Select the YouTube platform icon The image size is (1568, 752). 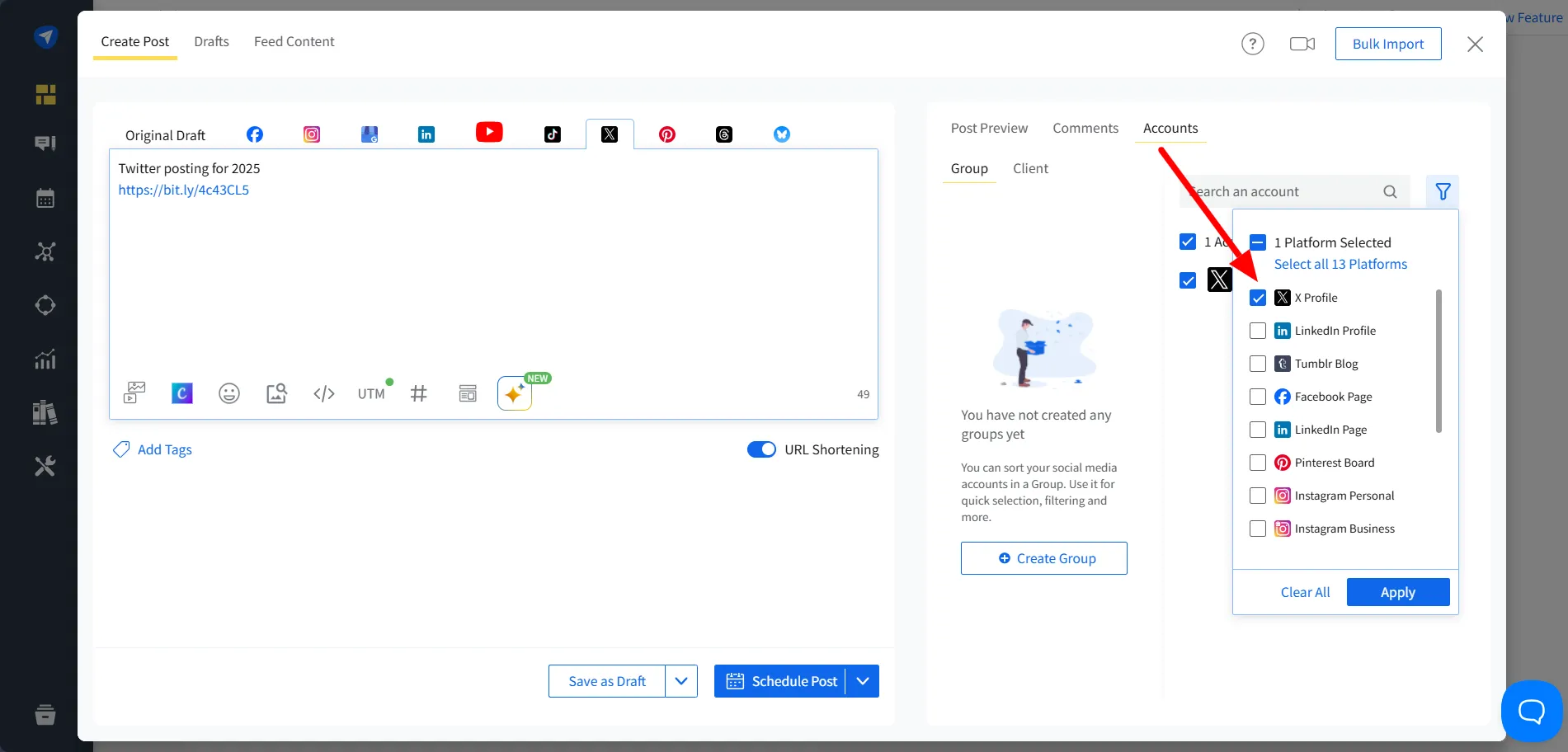(x=489, y=133)
